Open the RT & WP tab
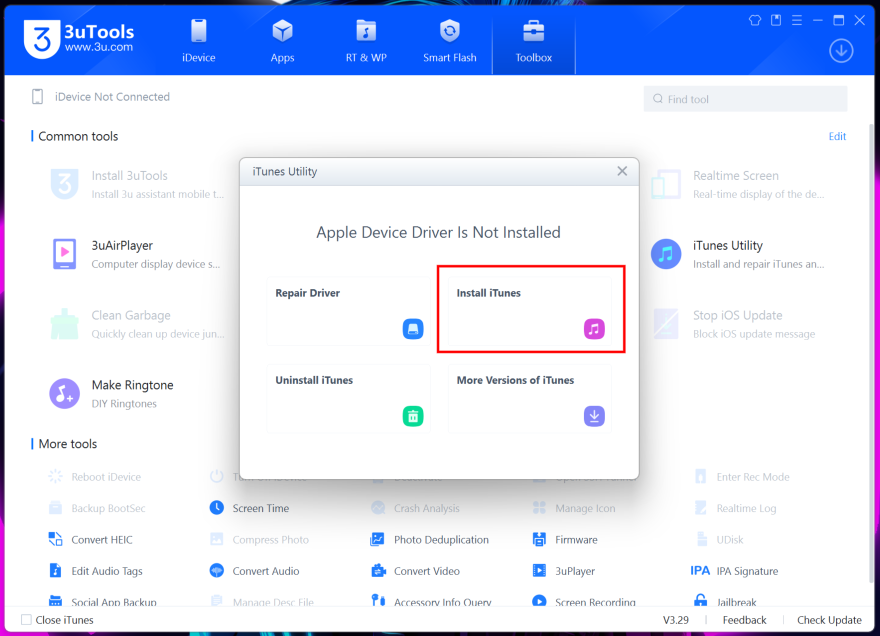Image resolution: width=880 pixels, height=636 pixels. coord(366,41)
